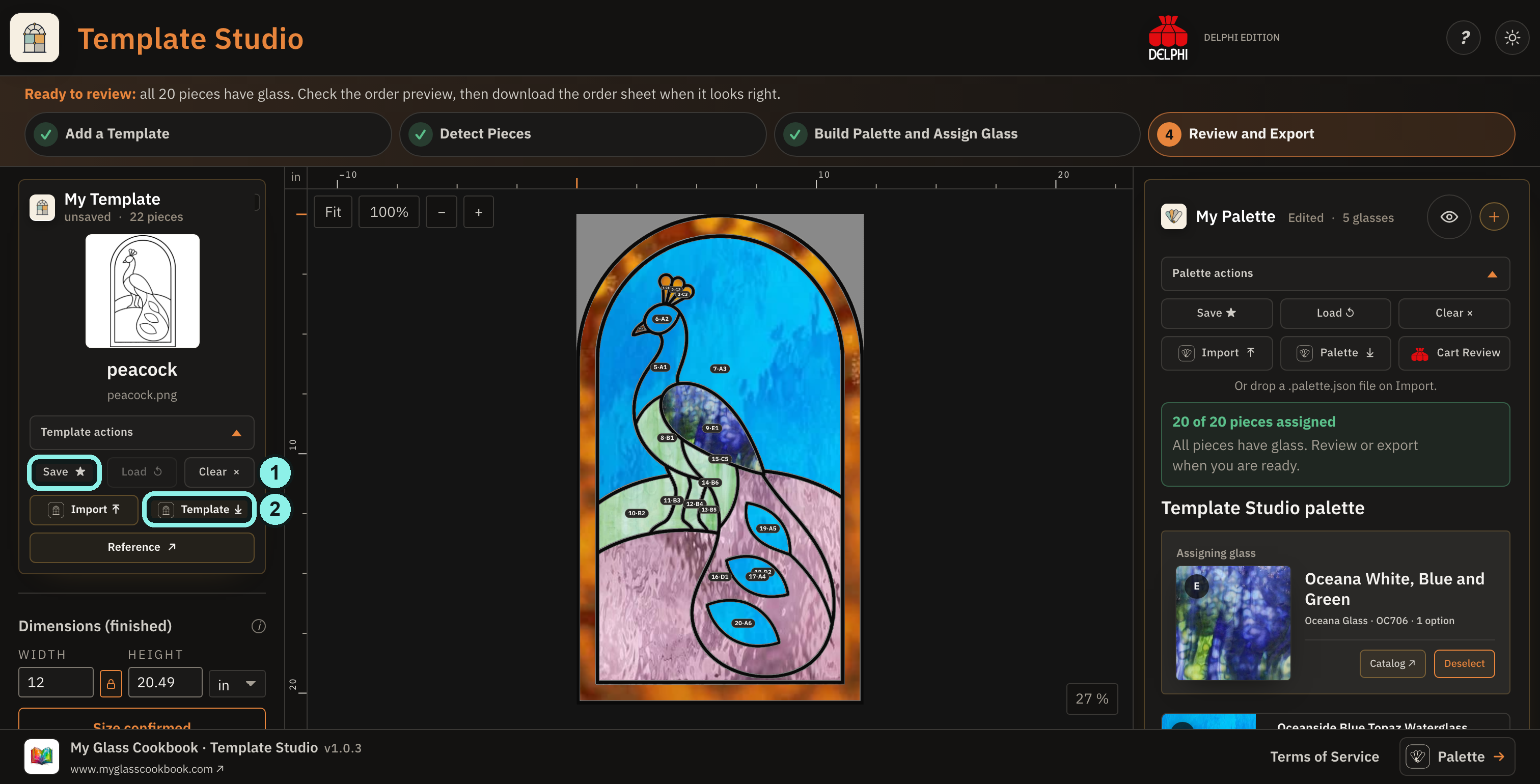Click the My Palette fan icon
Screen dimensions: 1540x784
click(x=1173, y=216)
